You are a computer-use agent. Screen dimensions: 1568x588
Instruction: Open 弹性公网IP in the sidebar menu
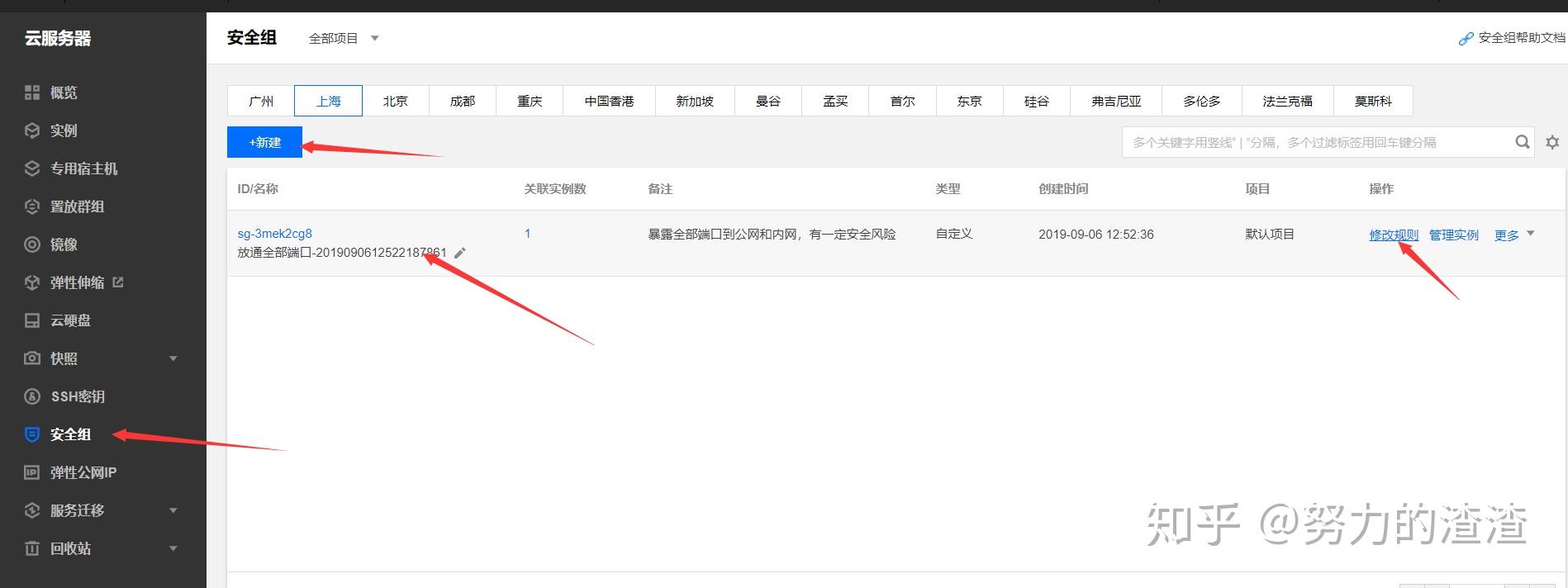click(x=83, y=472)
